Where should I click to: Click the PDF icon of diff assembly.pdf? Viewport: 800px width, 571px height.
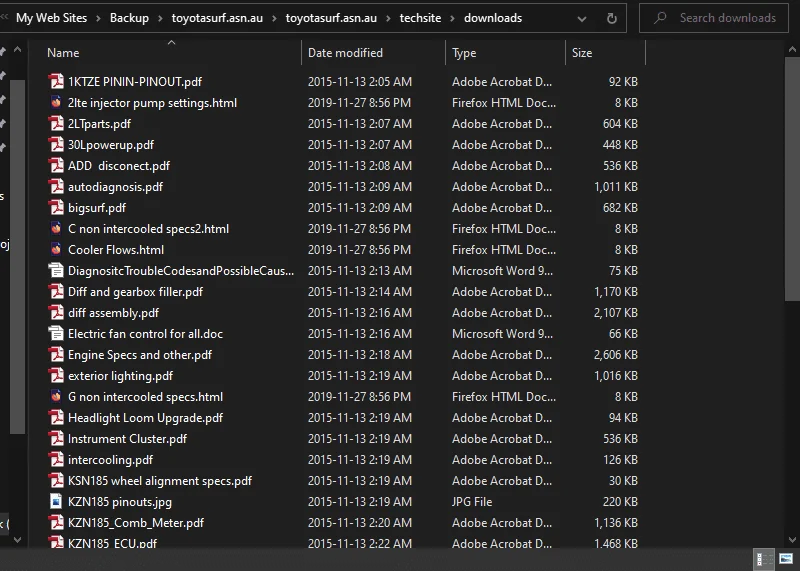click(56, 312)
